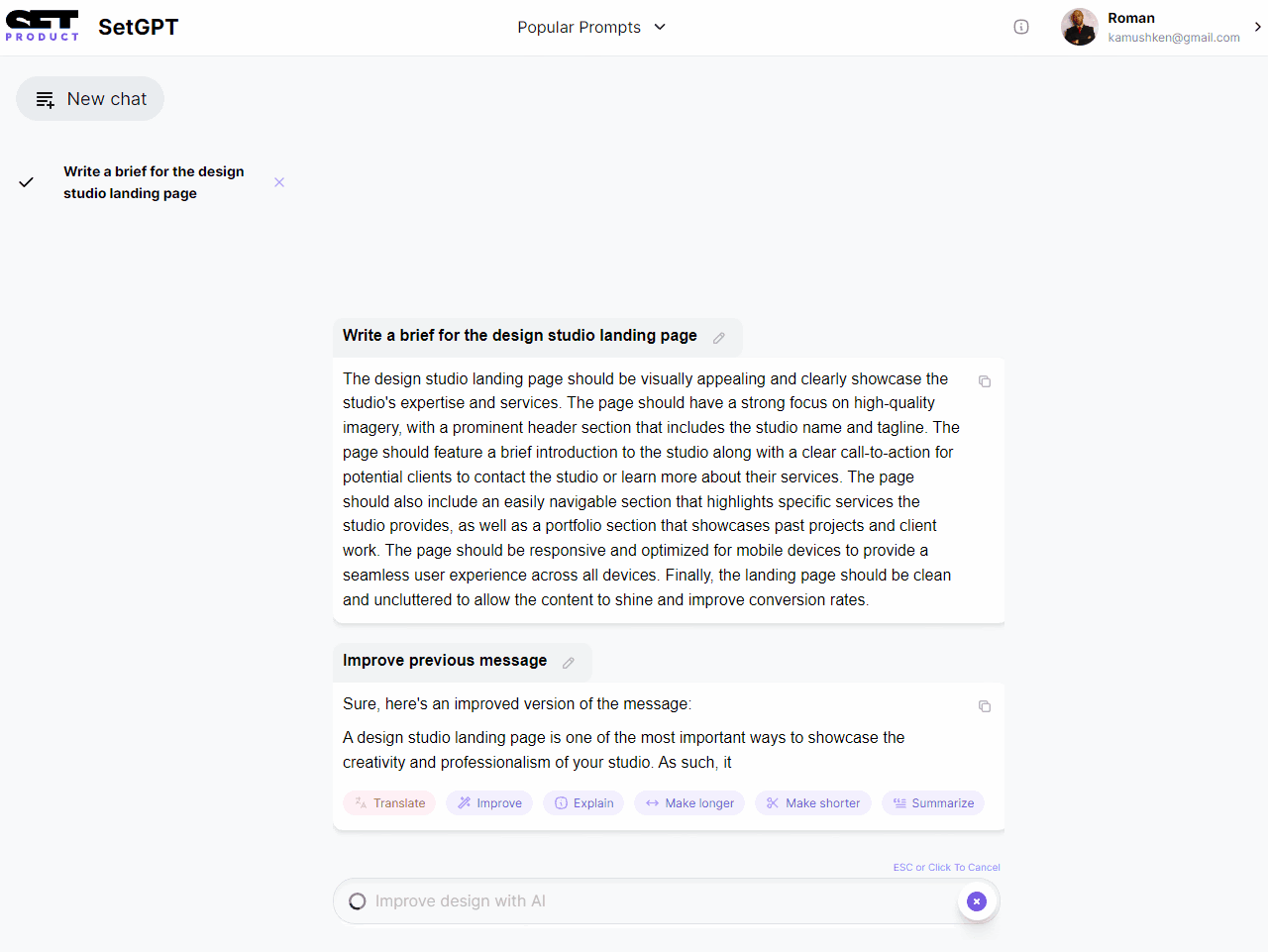Cancel generation with the purple X button
1268x952 pixels.
coord(977,901)
